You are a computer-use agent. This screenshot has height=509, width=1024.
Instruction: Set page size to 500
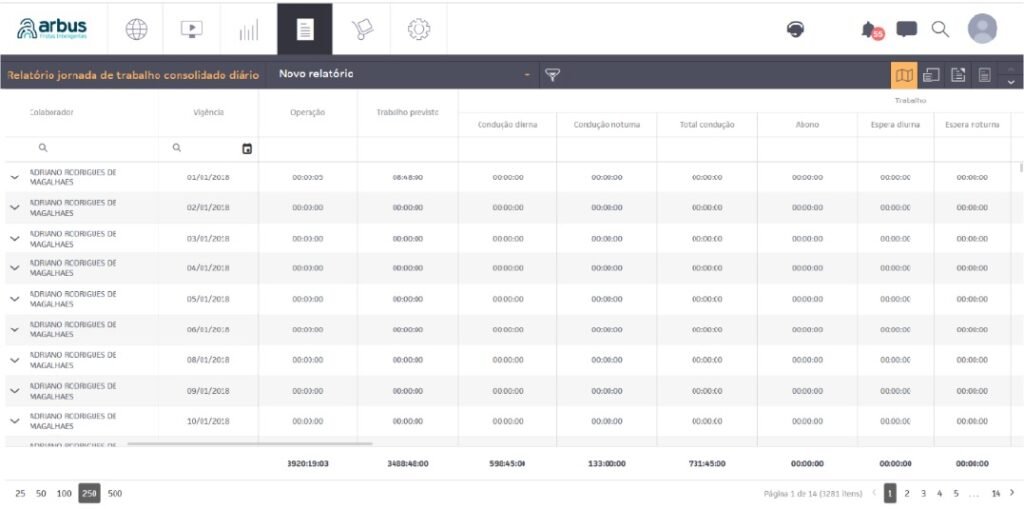(115, 493)
